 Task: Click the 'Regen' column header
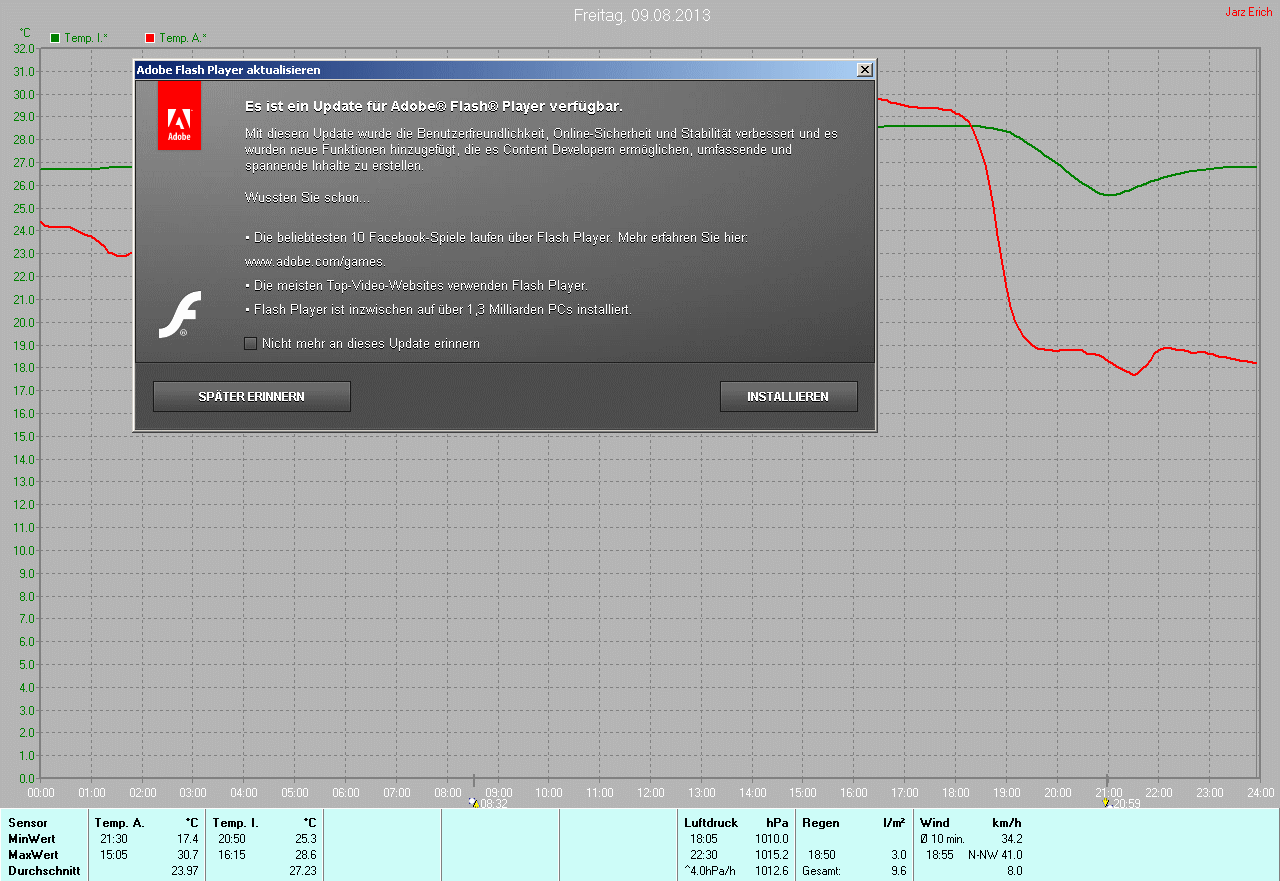819,823
